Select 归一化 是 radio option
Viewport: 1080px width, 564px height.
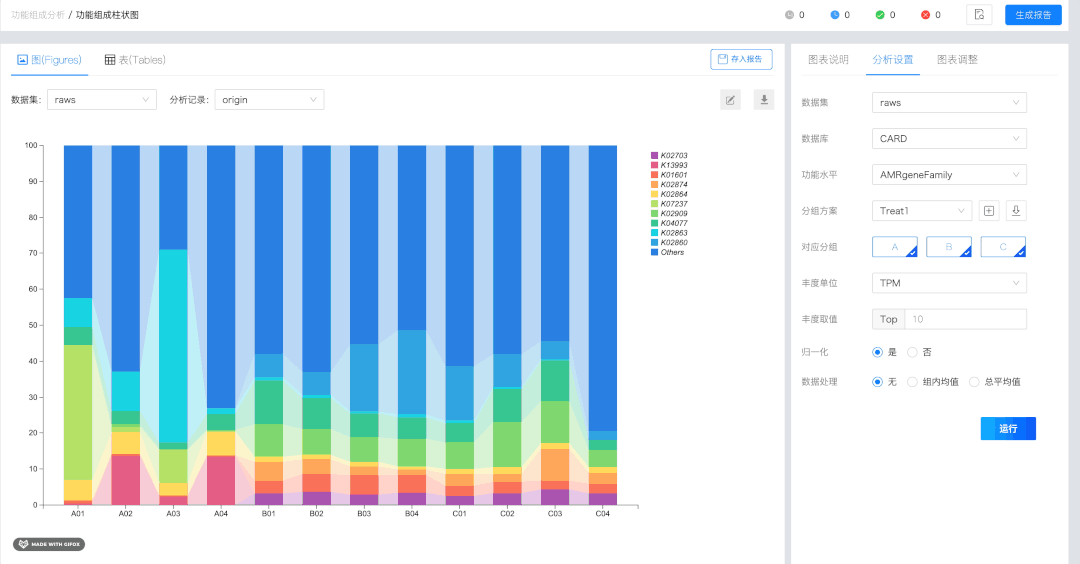tap(878, 352)
